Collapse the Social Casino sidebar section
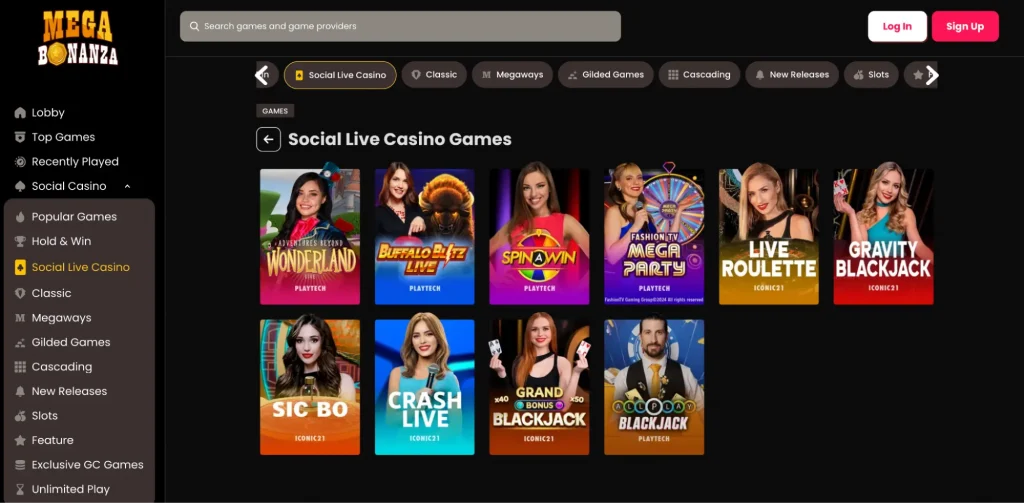The width and height of the screenshot is (1024, 503). point(127,186)
